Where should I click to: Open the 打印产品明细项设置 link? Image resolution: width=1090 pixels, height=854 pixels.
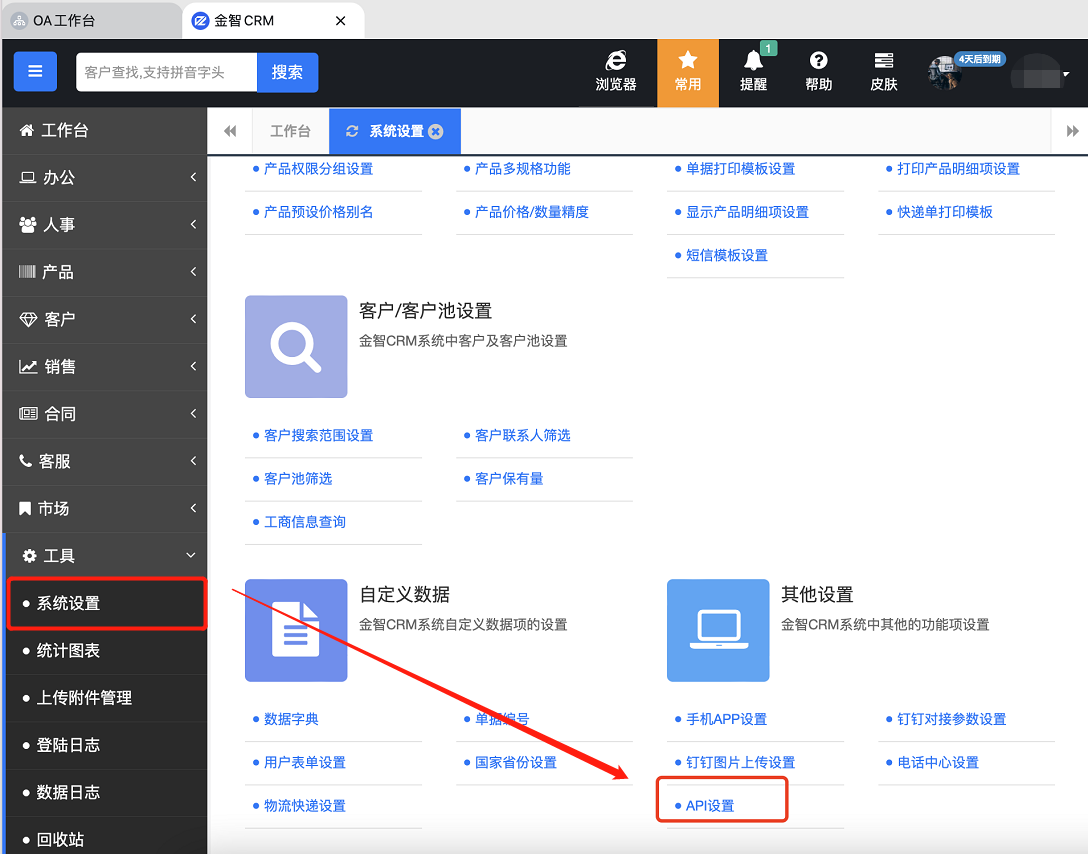[959, 168]
